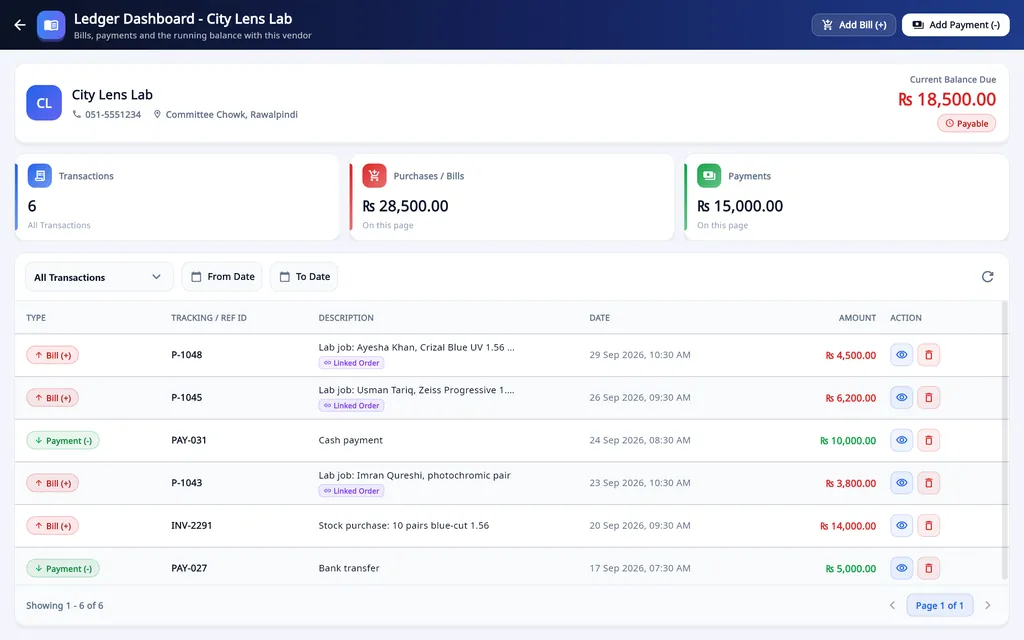Click the Cash payment description
The height and width of the screenshot is (640, 1024).
[351, 440]
